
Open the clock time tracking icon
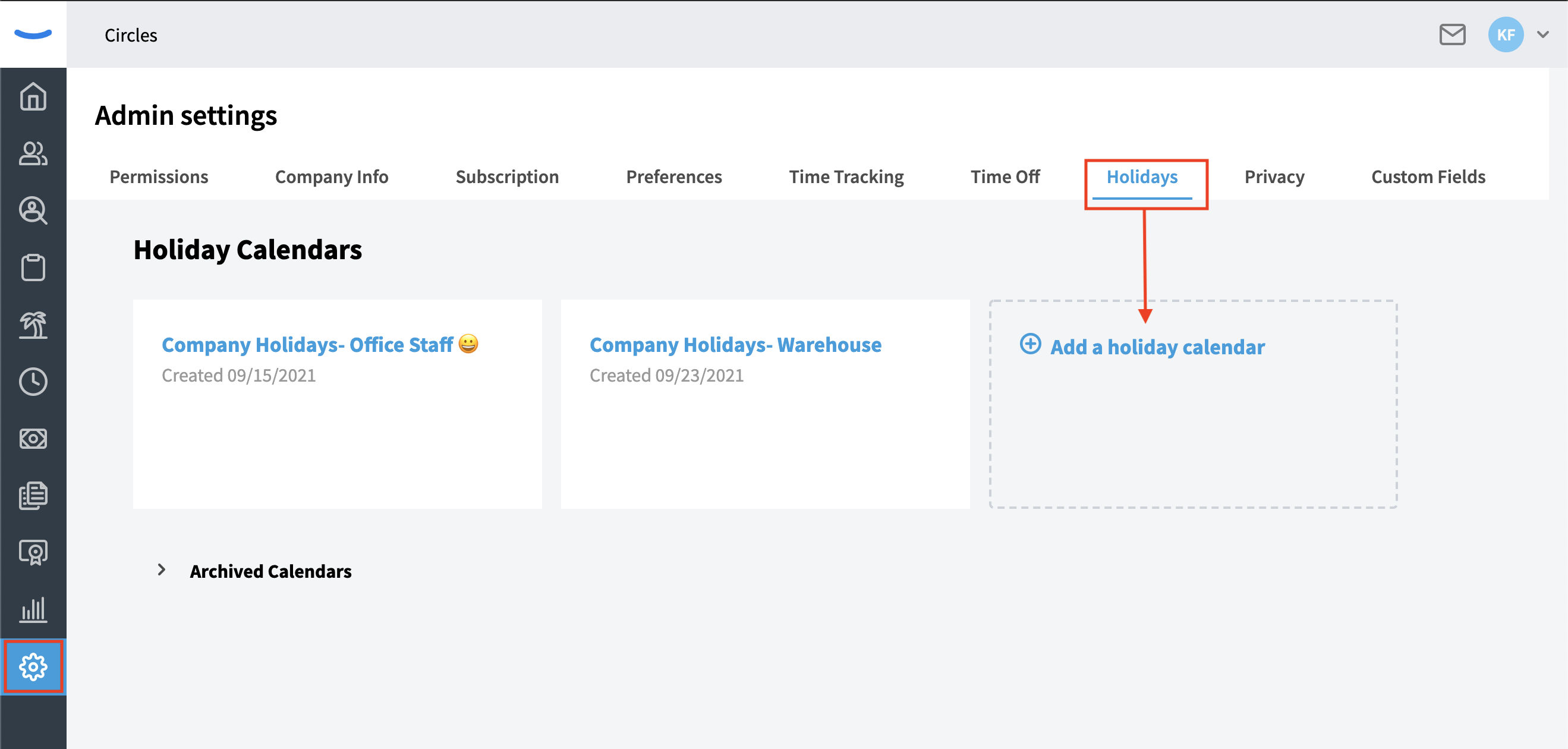coord(33,382)
